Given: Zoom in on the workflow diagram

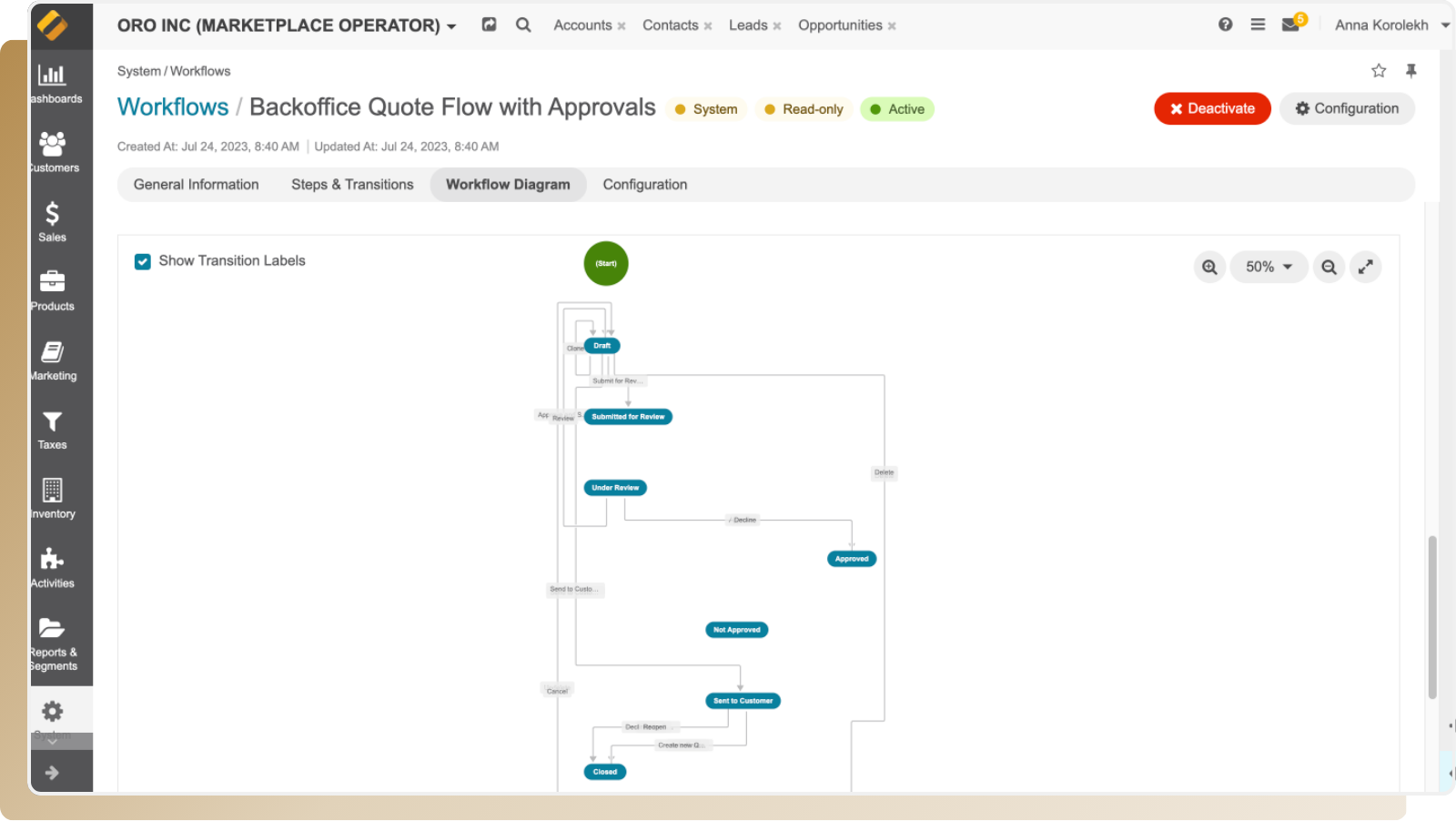Looking at the screenshot, I should pyautogui.click(x=1209, y=267).
